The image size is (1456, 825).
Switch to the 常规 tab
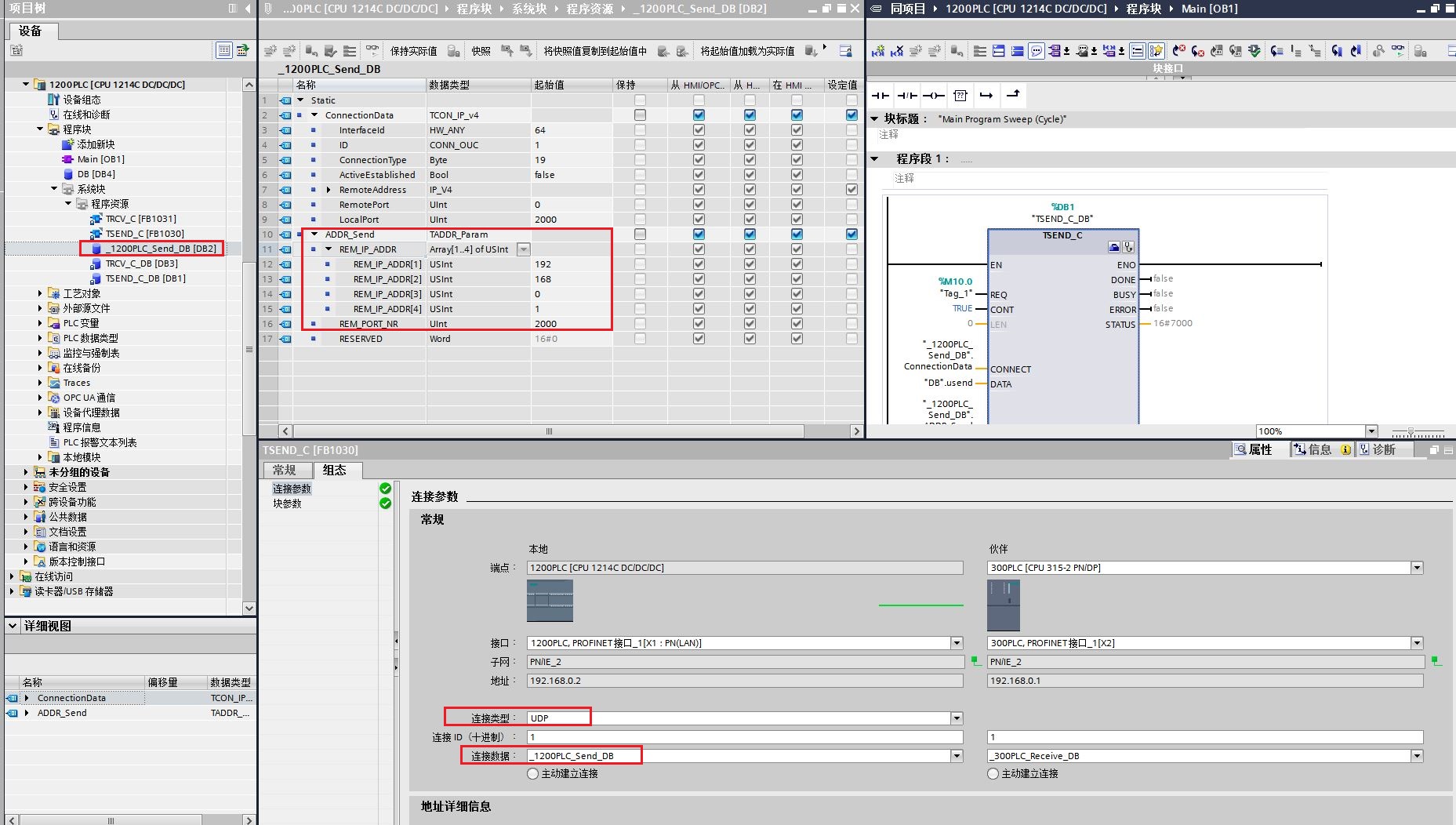tap(285, 470)
